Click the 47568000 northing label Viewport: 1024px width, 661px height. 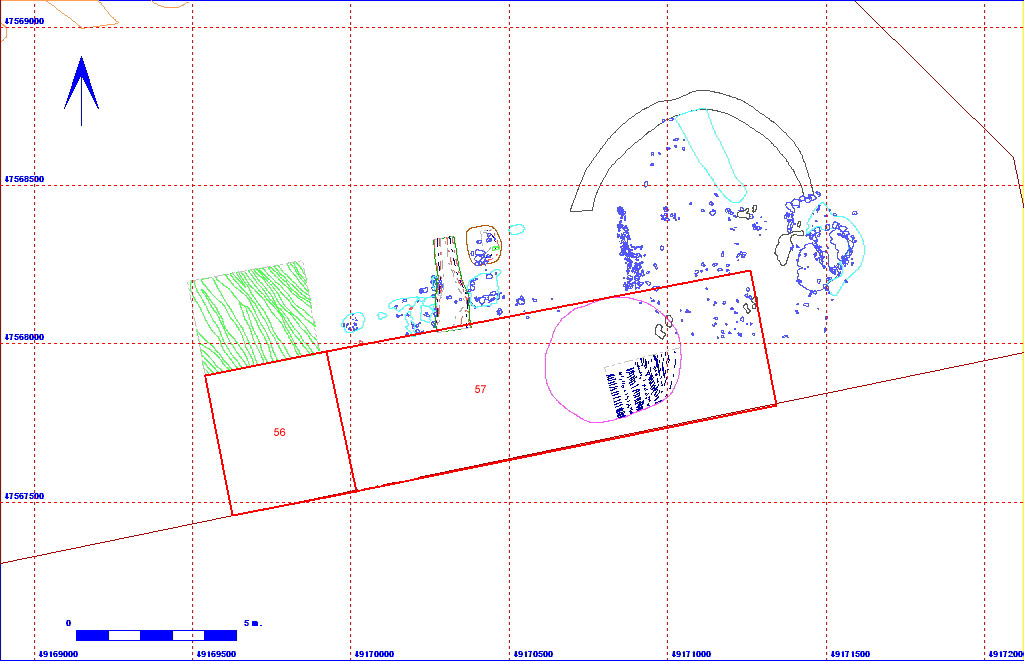coord(24,337)
